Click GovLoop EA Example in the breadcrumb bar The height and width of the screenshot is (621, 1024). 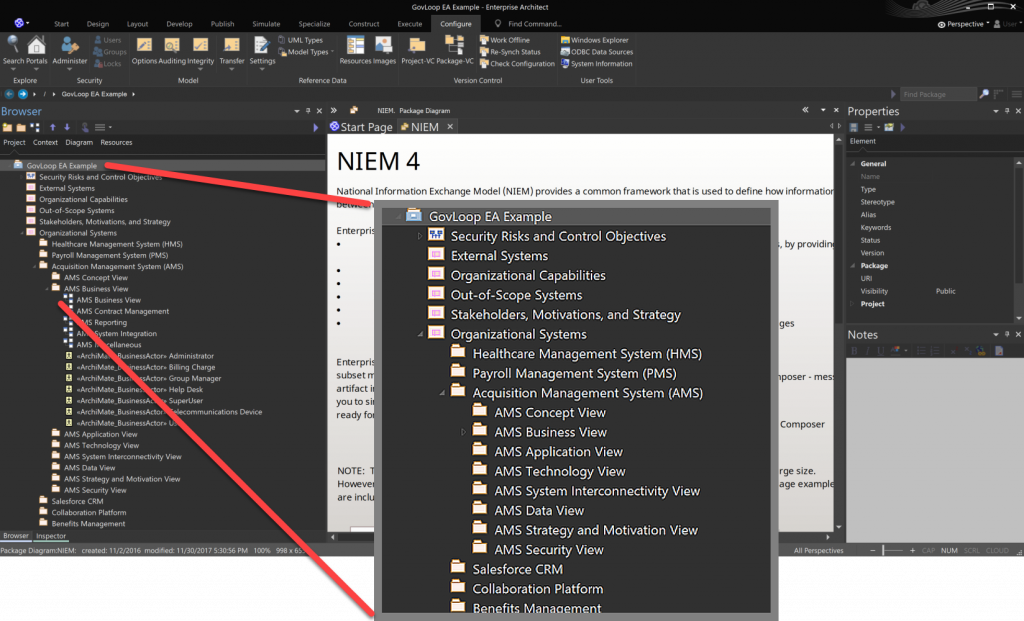coord(94,94)
